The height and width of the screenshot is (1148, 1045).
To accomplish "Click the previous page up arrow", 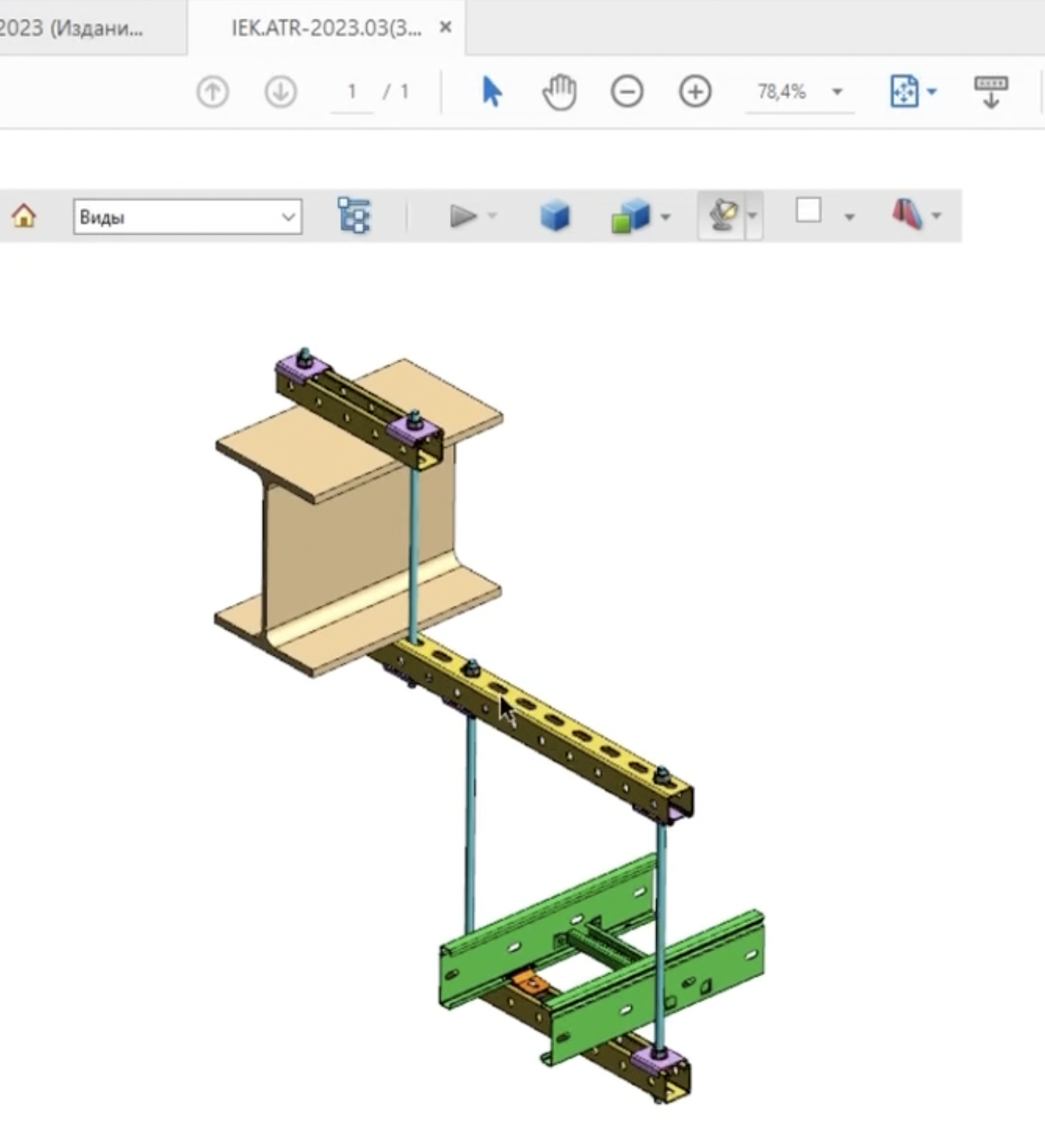I will (213, 92).
